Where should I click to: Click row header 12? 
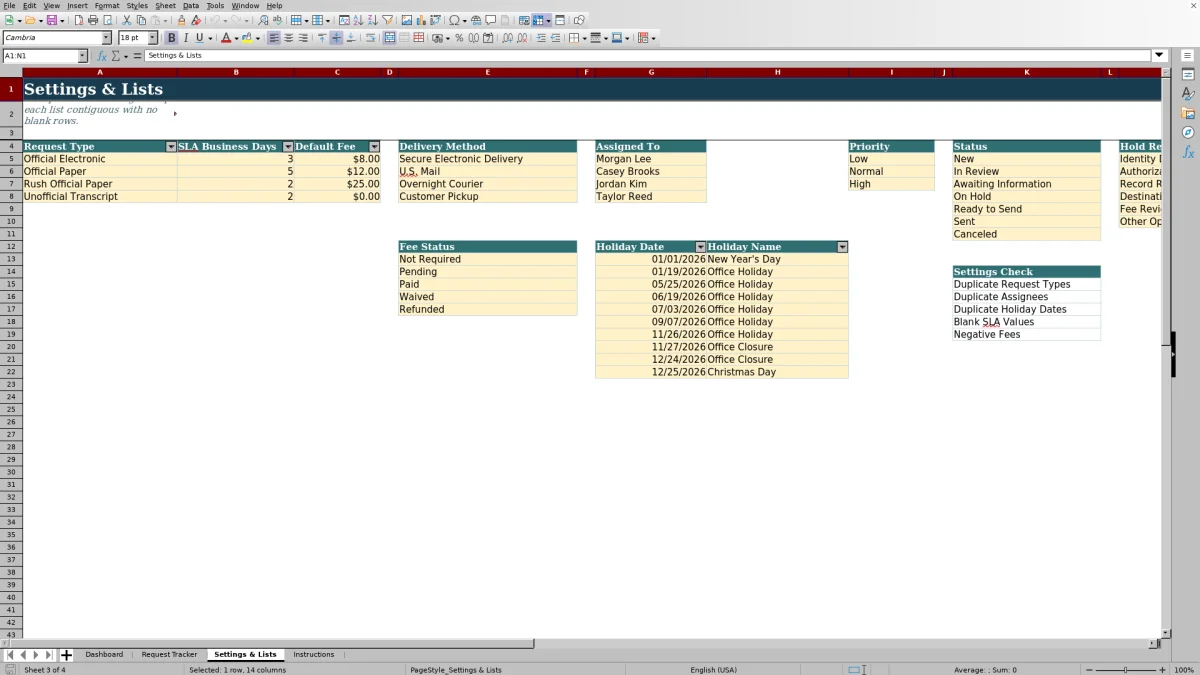click(x=11, y=247)
